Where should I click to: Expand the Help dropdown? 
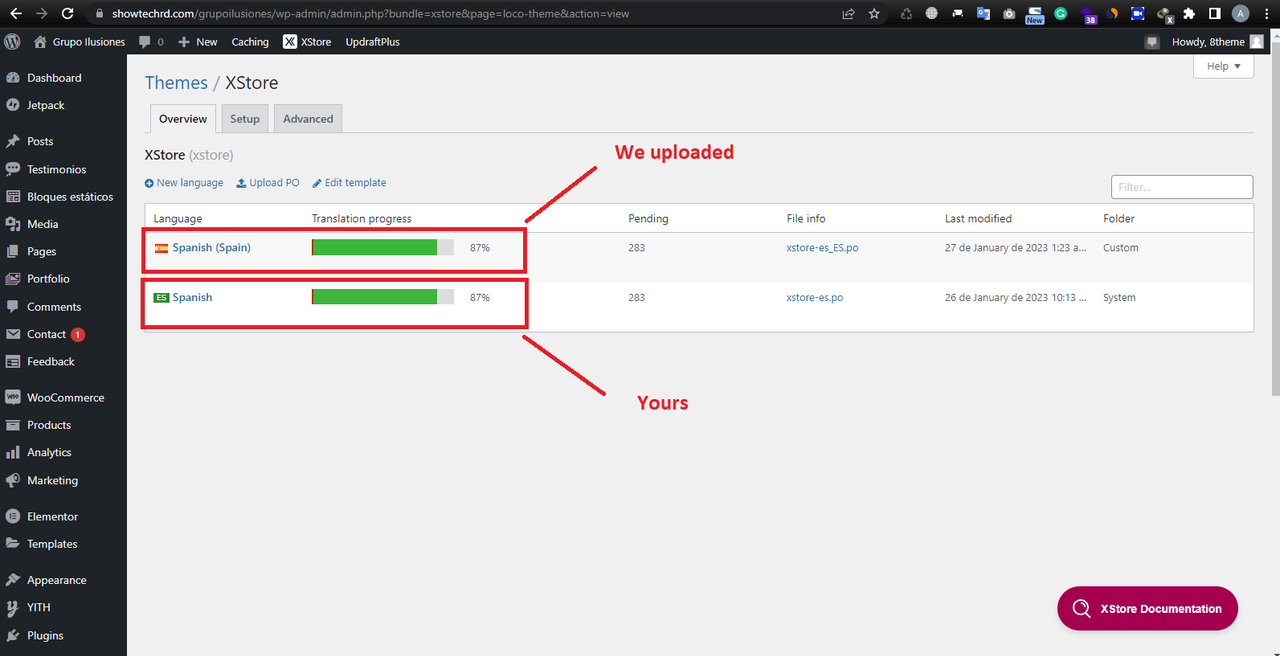1223,66
